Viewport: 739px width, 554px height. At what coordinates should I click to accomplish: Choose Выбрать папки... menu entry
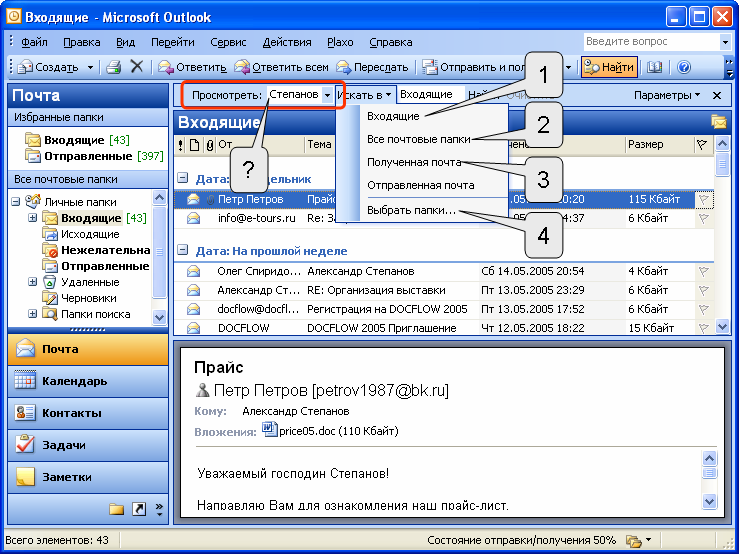pyautogui.click(x=411, y=210)
